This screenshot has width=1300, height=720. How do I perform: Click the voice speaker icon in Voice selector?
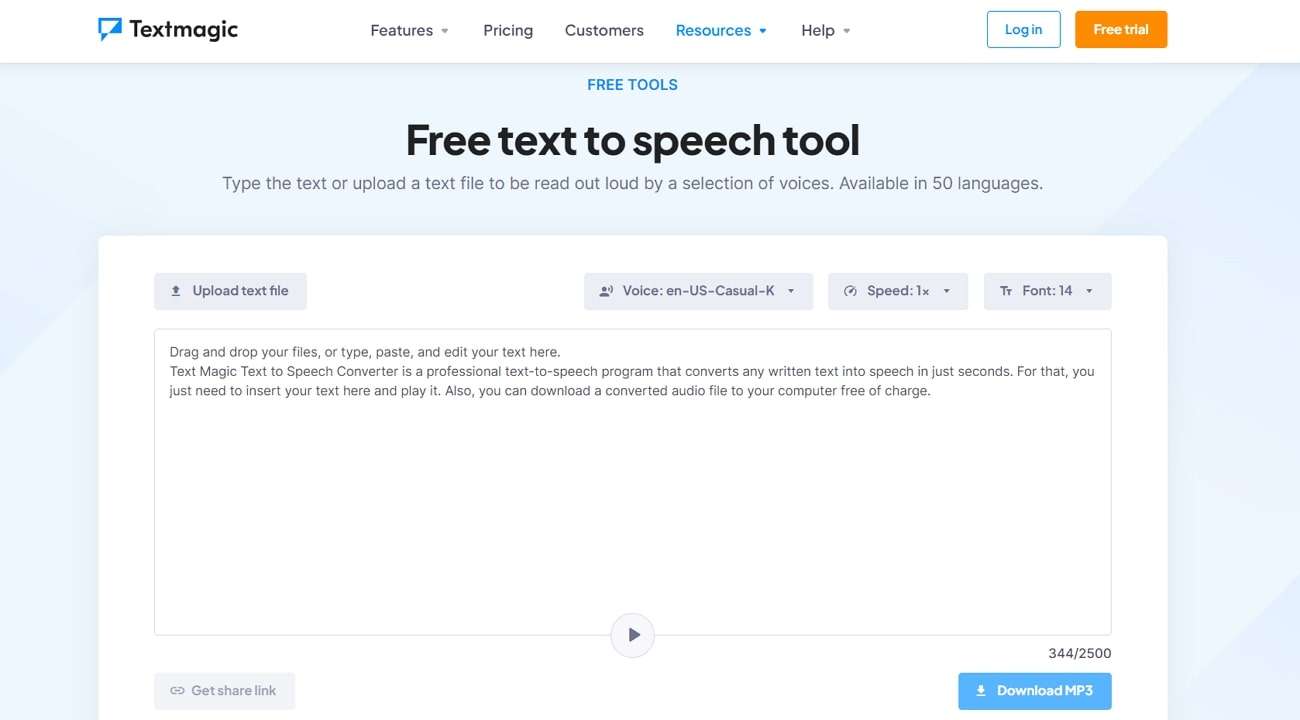tap(606, 290)
